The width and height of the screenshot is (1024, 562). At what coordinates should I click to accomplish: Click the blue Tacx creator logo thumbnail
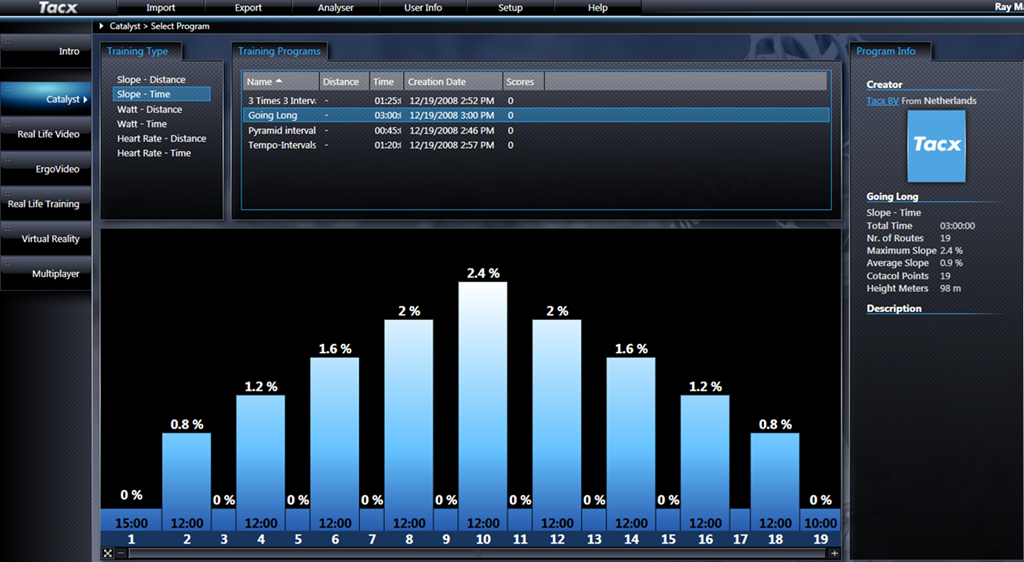[x=936, y=146]
